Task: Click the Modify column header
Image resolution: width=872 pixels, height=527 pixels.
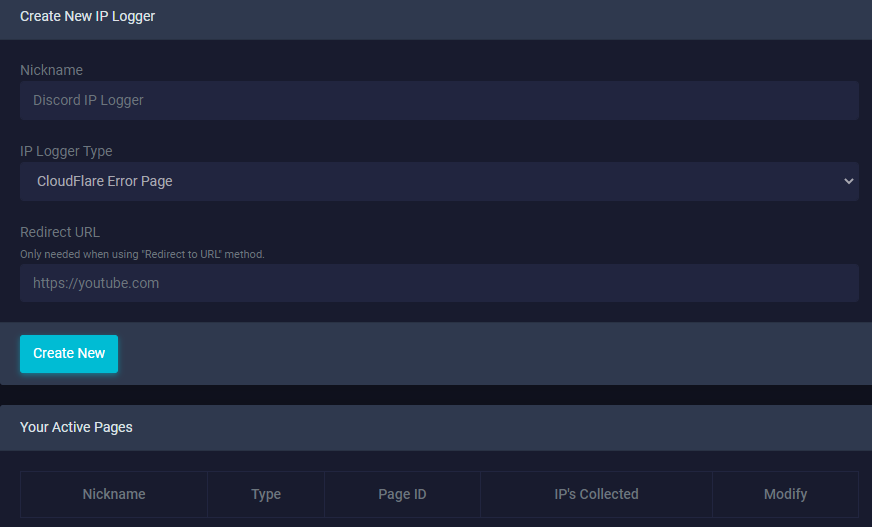Action: 785,494
